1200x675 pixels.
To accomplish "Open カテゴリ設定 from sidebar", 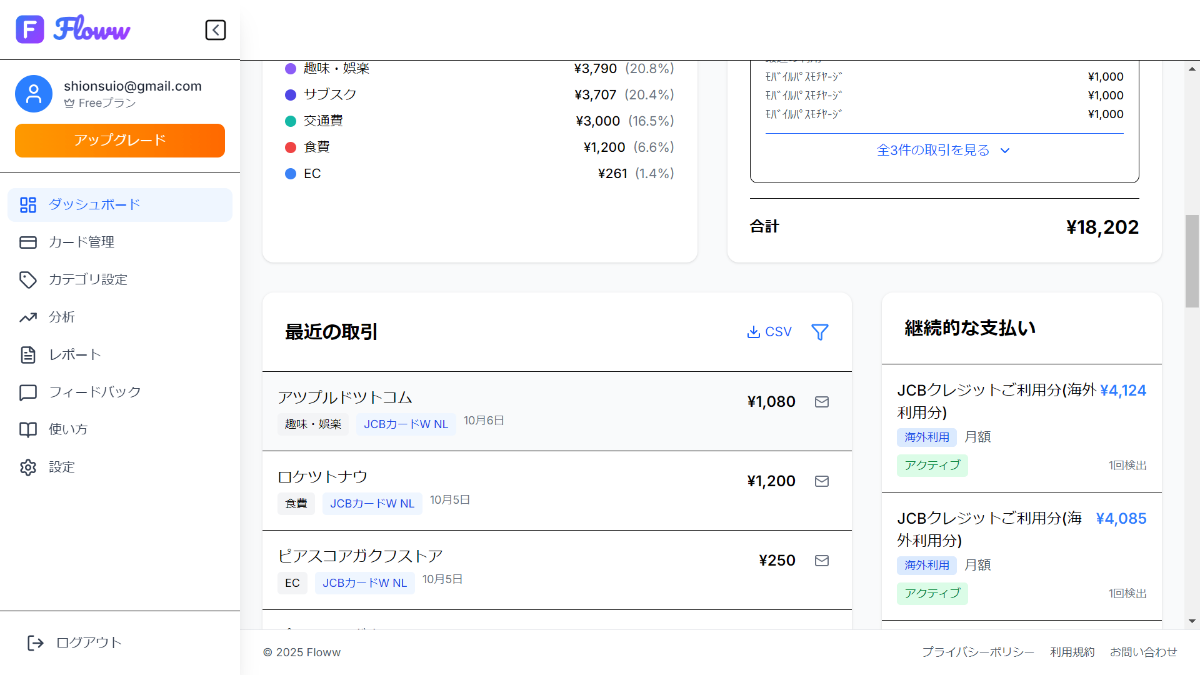I will [x=87, y=280].
